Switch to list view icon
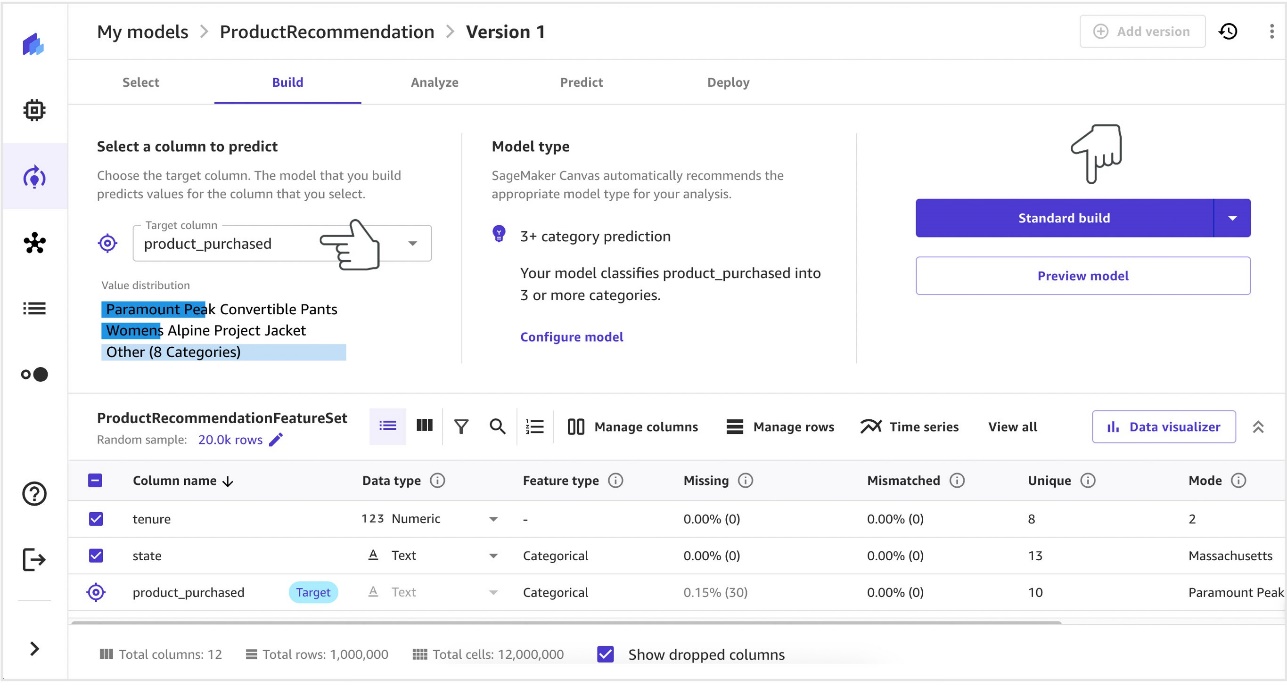 pos(388,426)
